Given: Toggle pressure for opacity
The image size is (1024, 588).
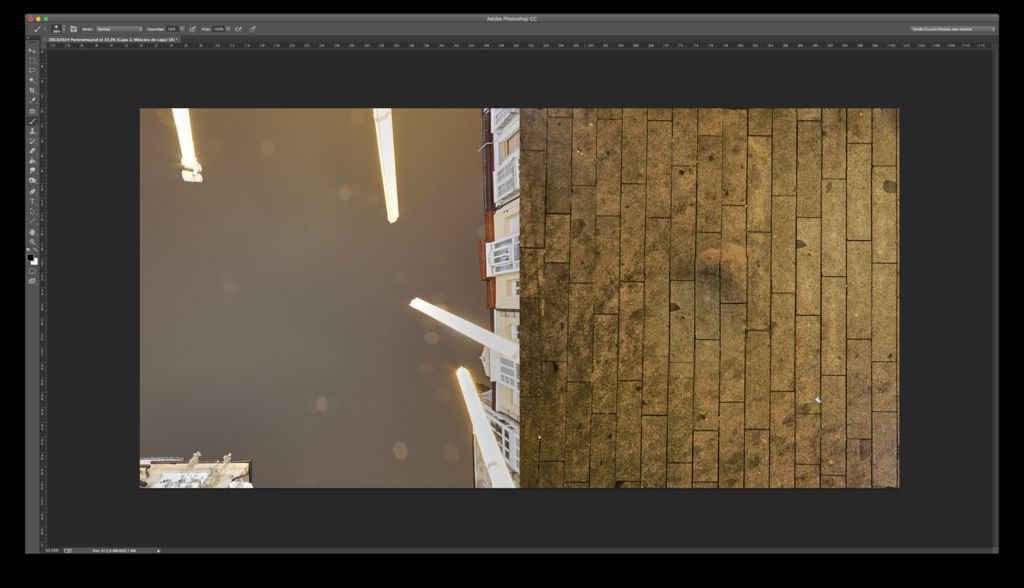Looking at the screenshot, I should click(192, 29).
